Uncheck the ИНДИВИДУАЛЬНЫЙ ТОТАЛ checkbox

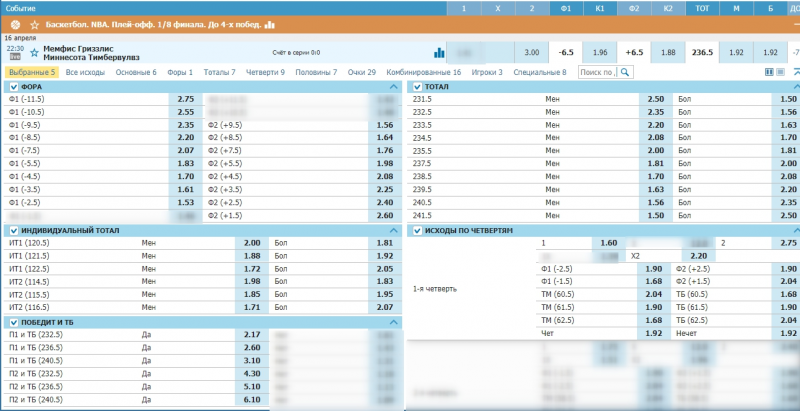13,230
